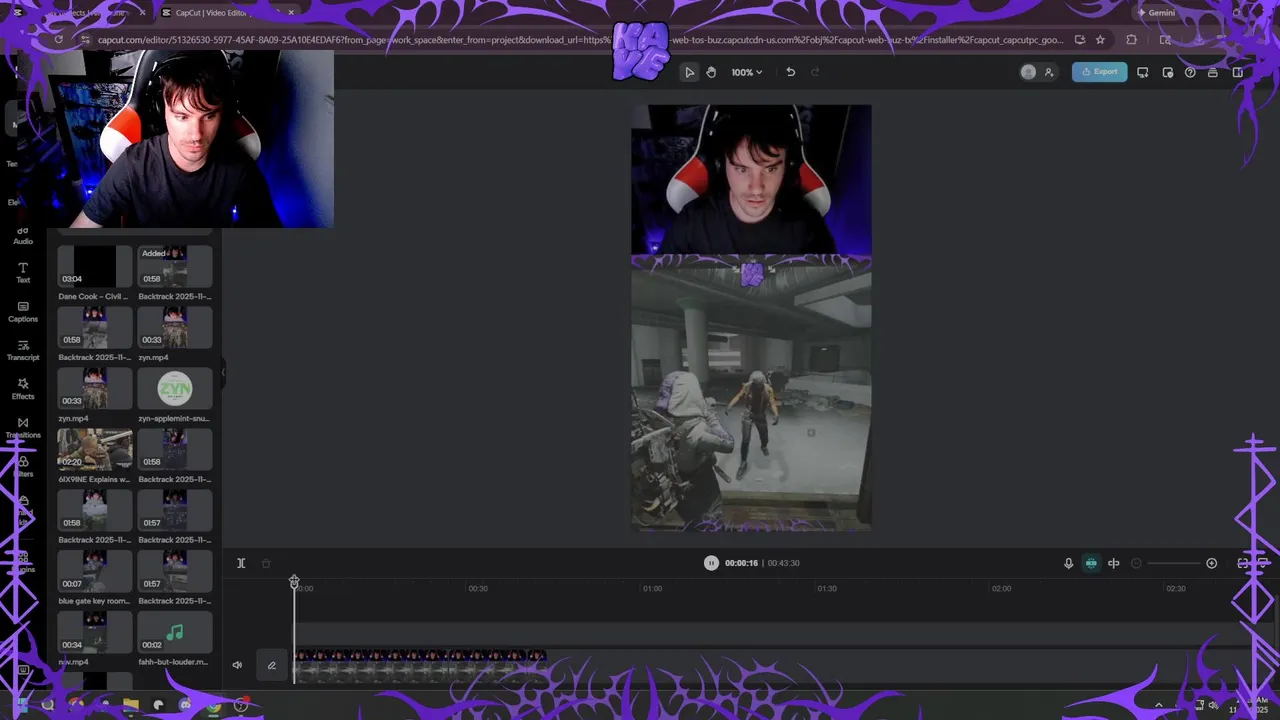This screenshot has width=1280, height=720.
Task: Open the Text sidebar panel
Action: coord(23,273)
